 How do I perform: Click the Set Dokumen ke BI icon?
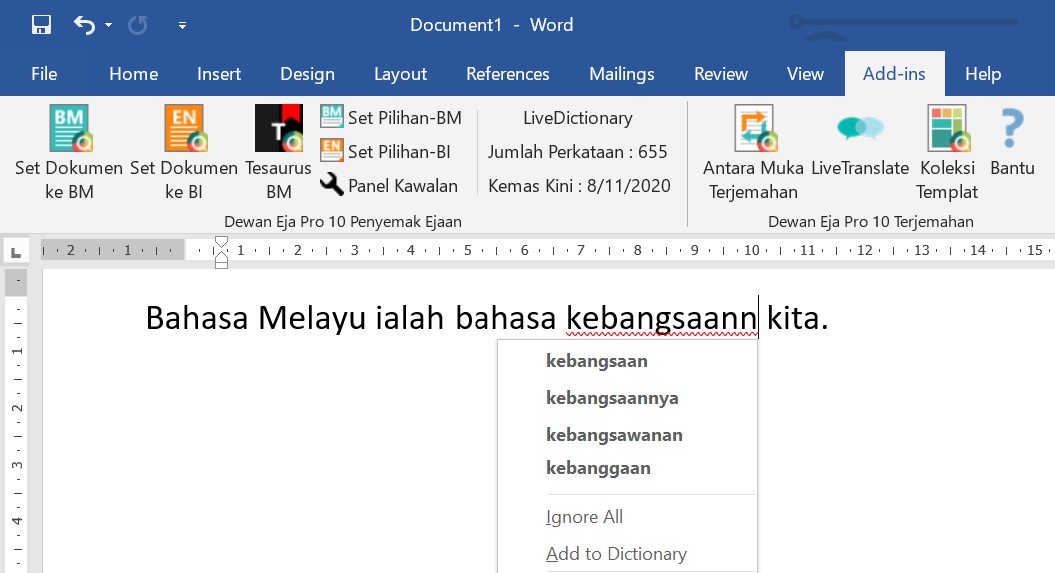(184, 128)
